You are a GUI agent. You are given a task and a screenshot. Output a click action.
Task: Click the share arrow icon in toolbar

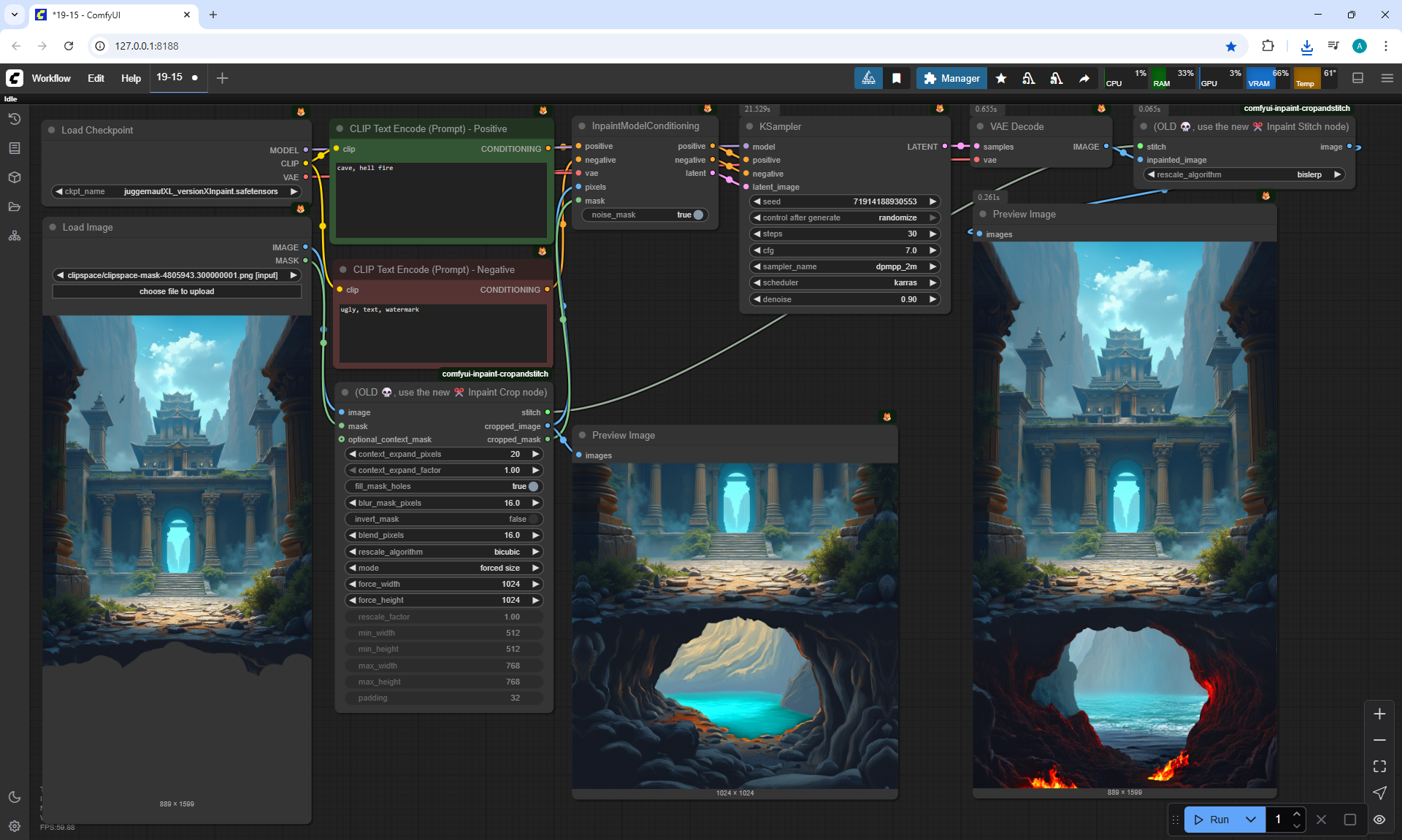click(x=1084, y=78)
